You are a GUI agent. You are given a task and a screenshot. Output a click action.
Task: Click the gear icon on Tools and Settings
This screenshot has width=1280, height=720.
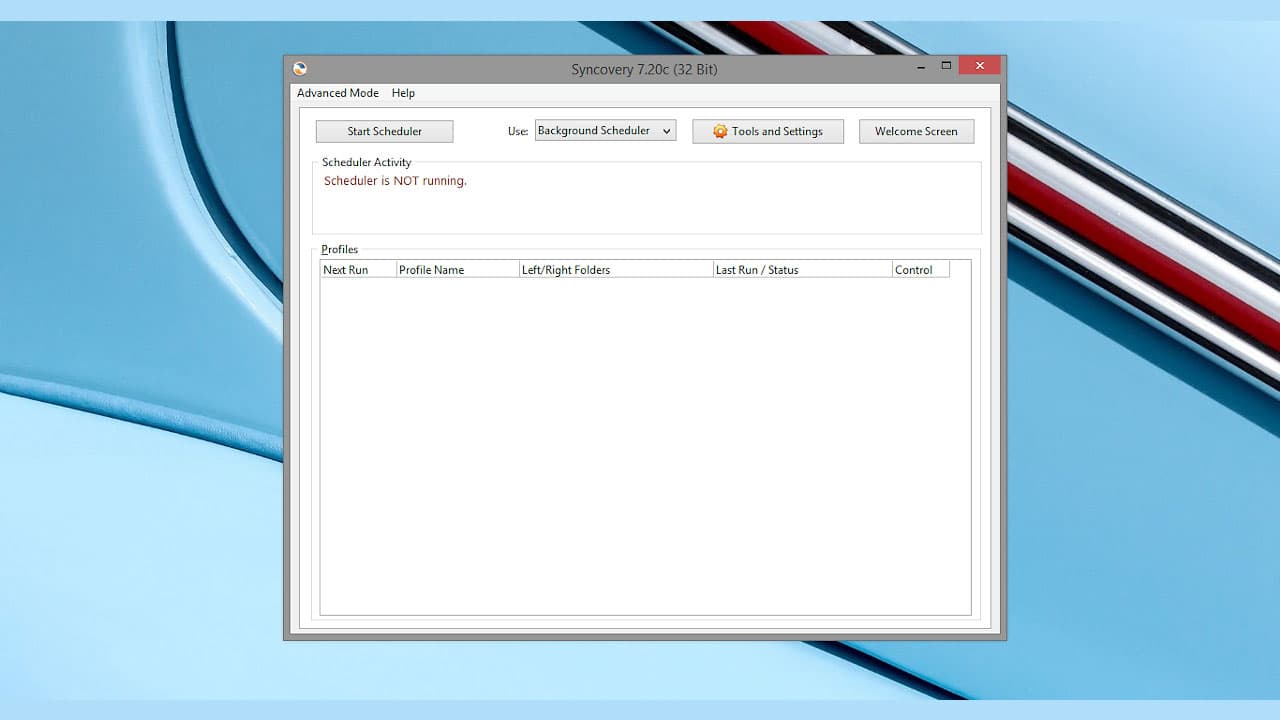click(x=719, y=131)
